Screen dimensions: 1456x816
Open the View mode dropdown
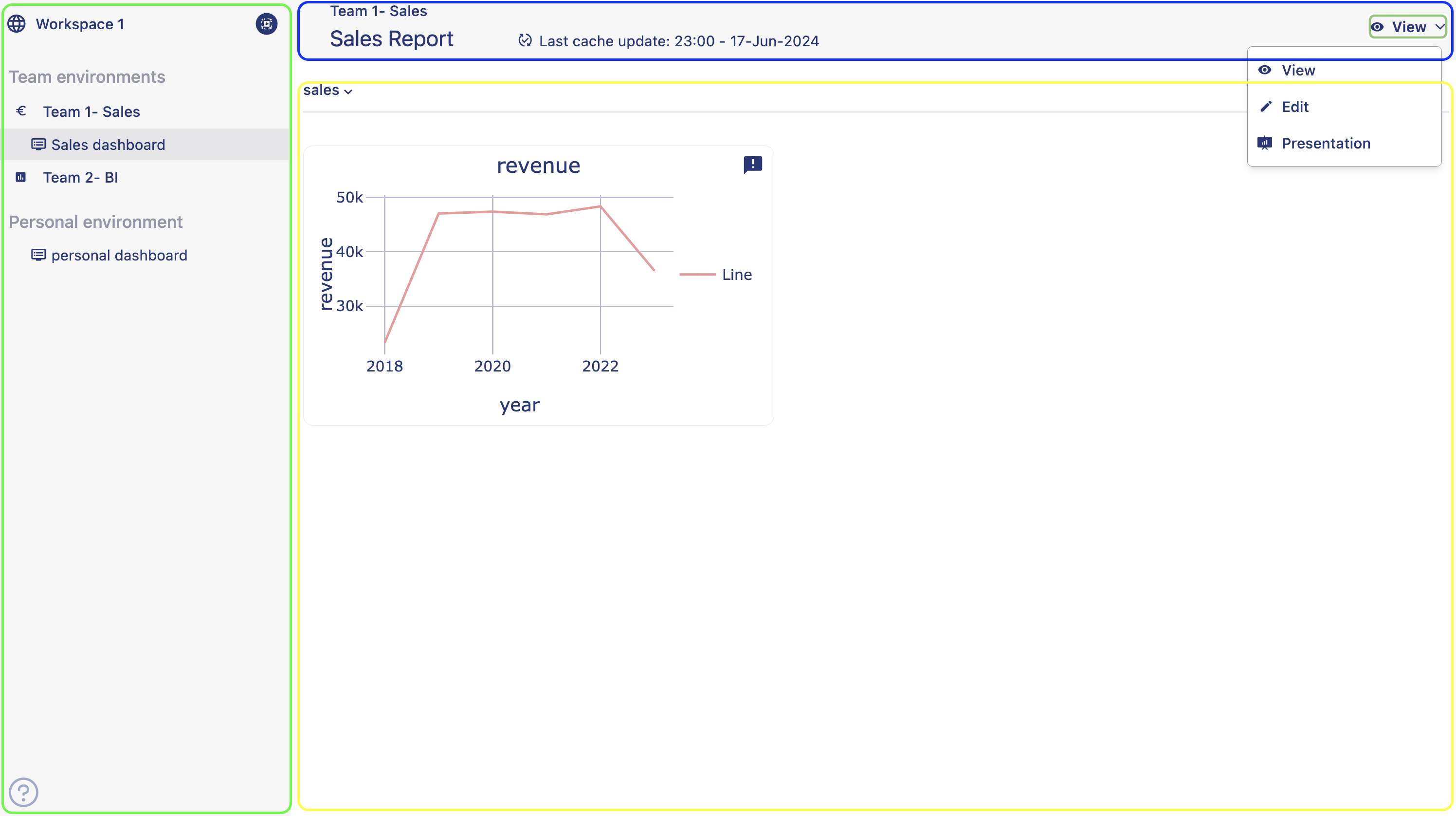pos(1407,27)
